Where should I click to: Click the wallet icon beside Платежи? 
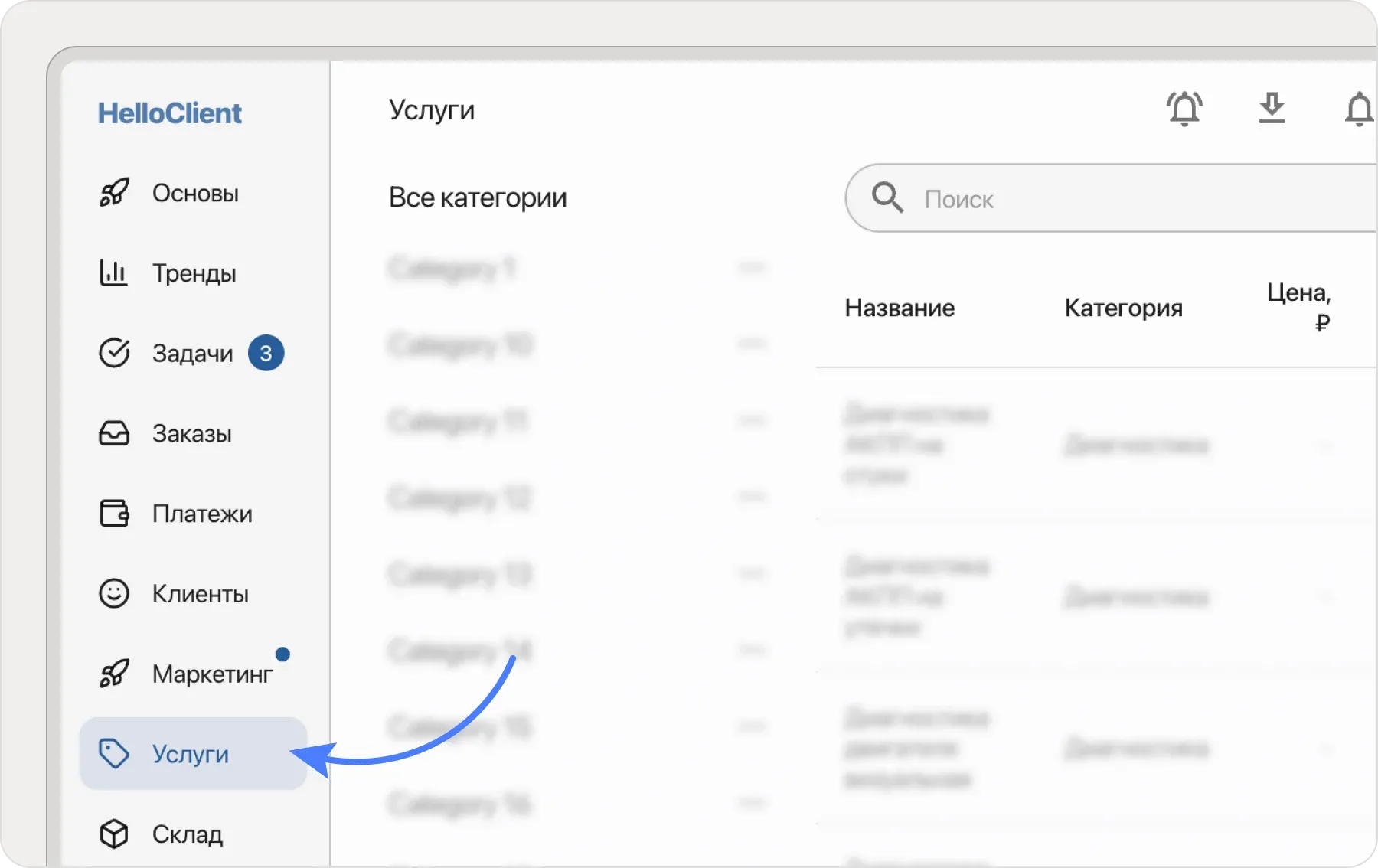coord(113,514)
